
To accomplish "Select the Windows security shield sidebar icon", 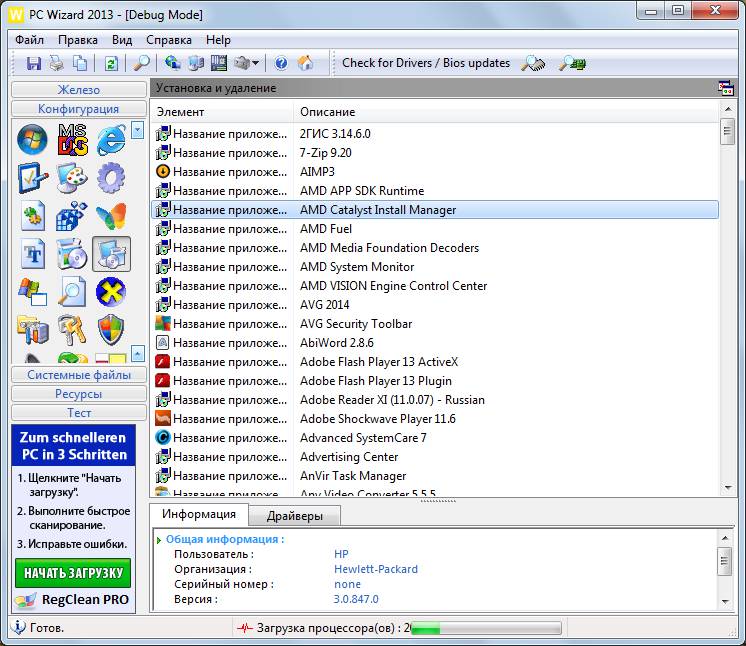I will point(111,329).
